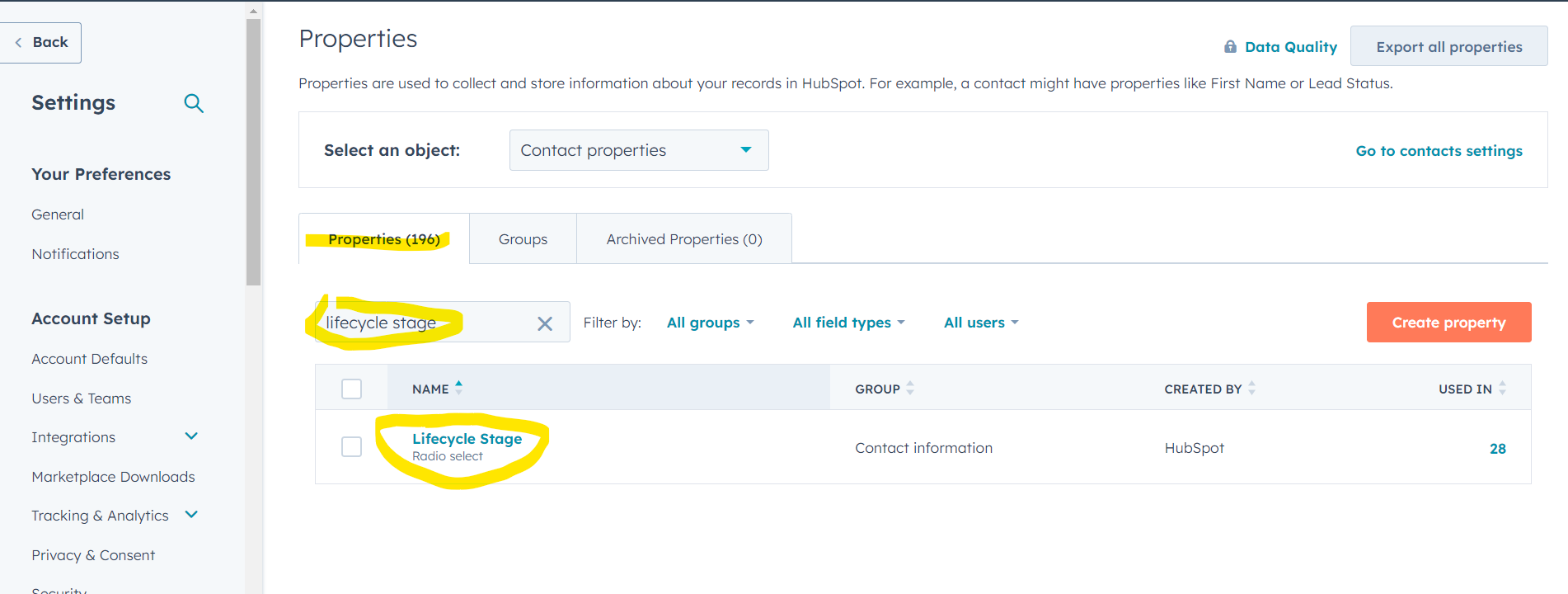Go to General preferences
This screenshot has height=594, width=1568.
(58, 214)
